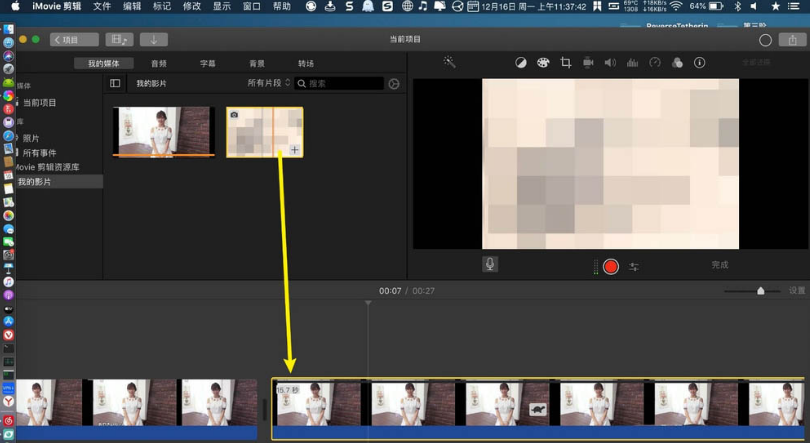This screenshot has height=443, width=810.
Task: Click the timeline playhead marker
Action: 368,303
